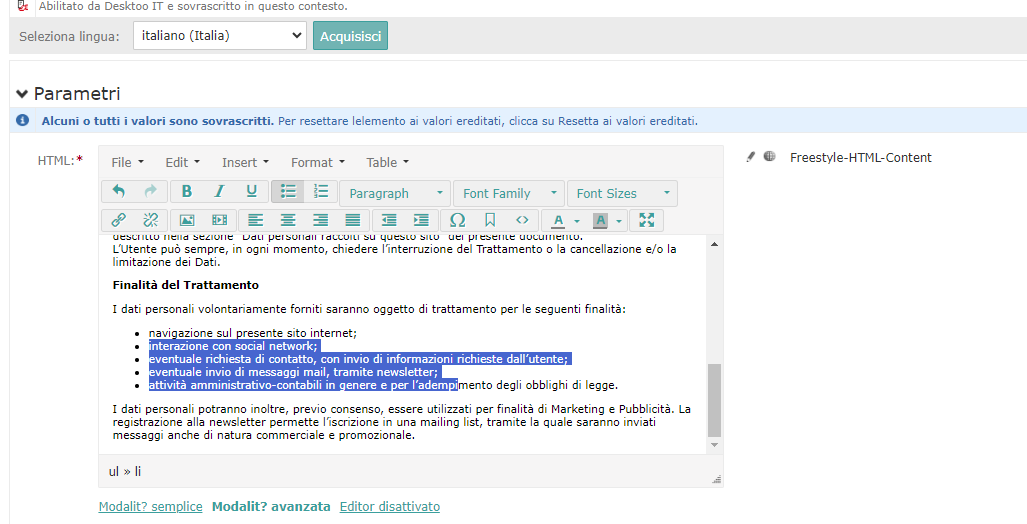Decrease indent of selected list
Viewport: 1027px width, 524px height.
click(389, 220)
